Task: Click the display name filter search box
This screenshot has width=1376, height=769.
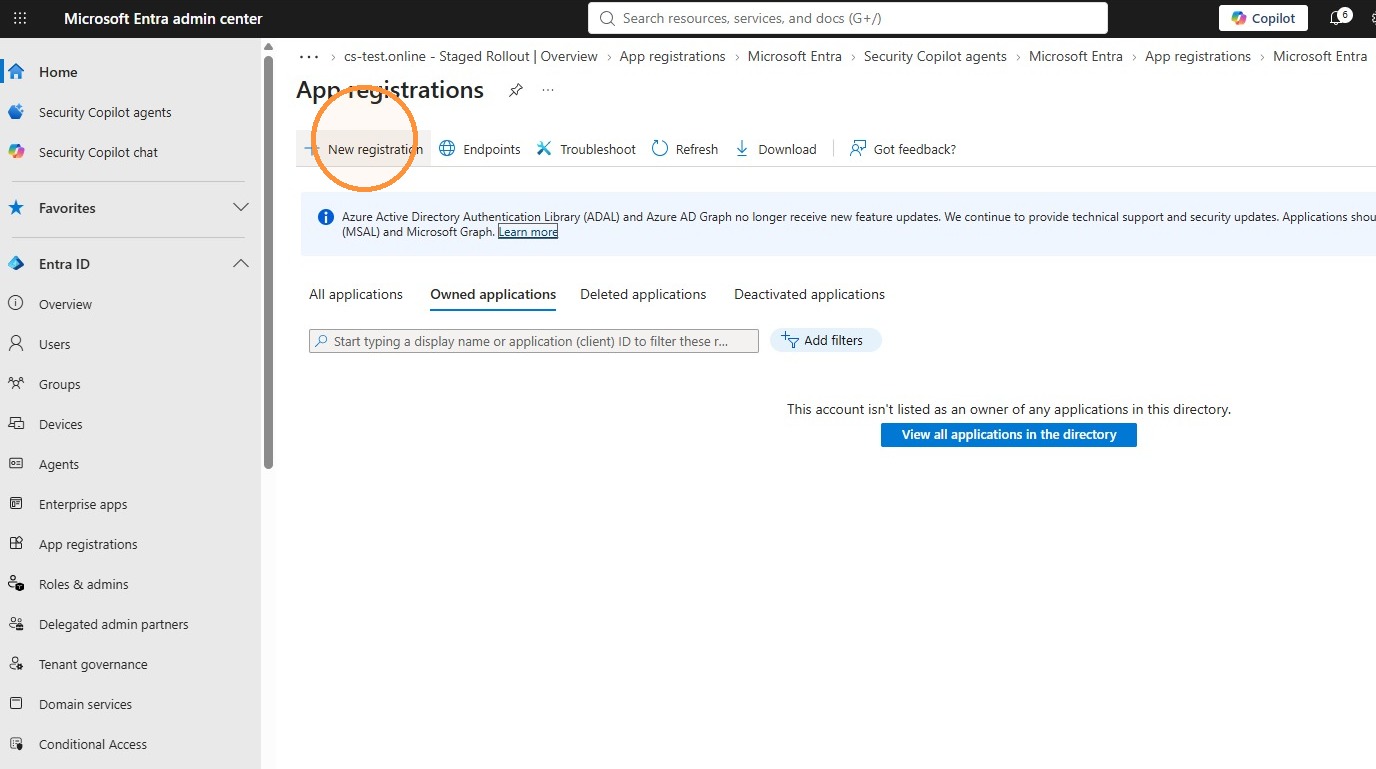Action: [x=534, y=341]
